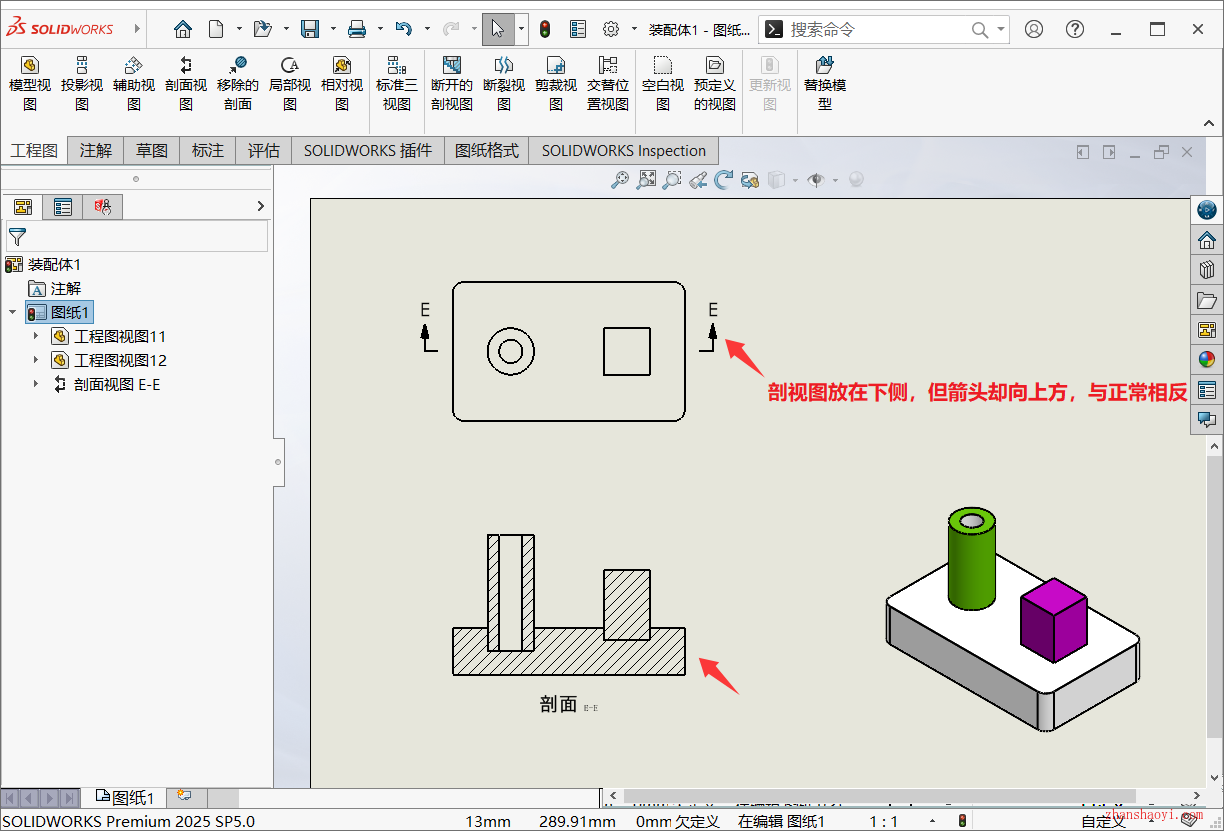
Task: Click the Rebuild traffic light icon
Action: [545, 29]
